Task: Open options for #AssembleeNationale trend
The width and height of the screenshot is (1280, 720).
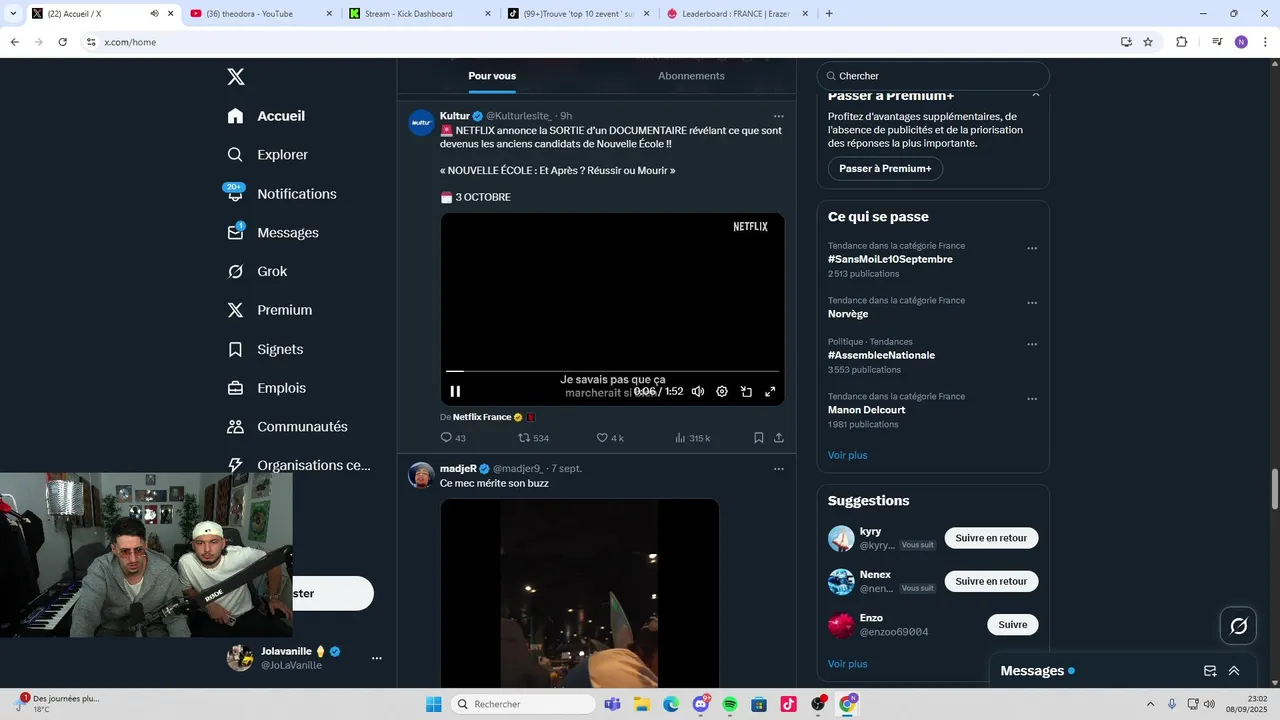Action: coord(1032,344)
